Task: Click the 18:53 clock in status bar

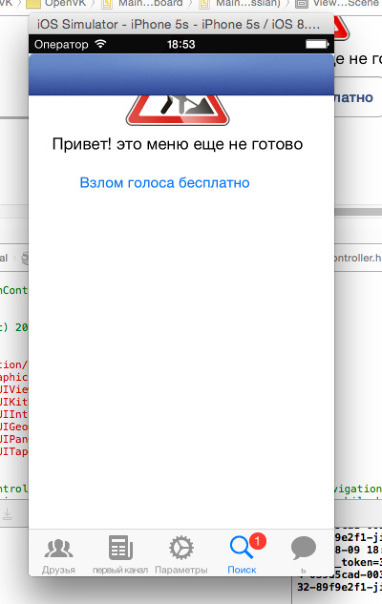Action: click(181, 44)
